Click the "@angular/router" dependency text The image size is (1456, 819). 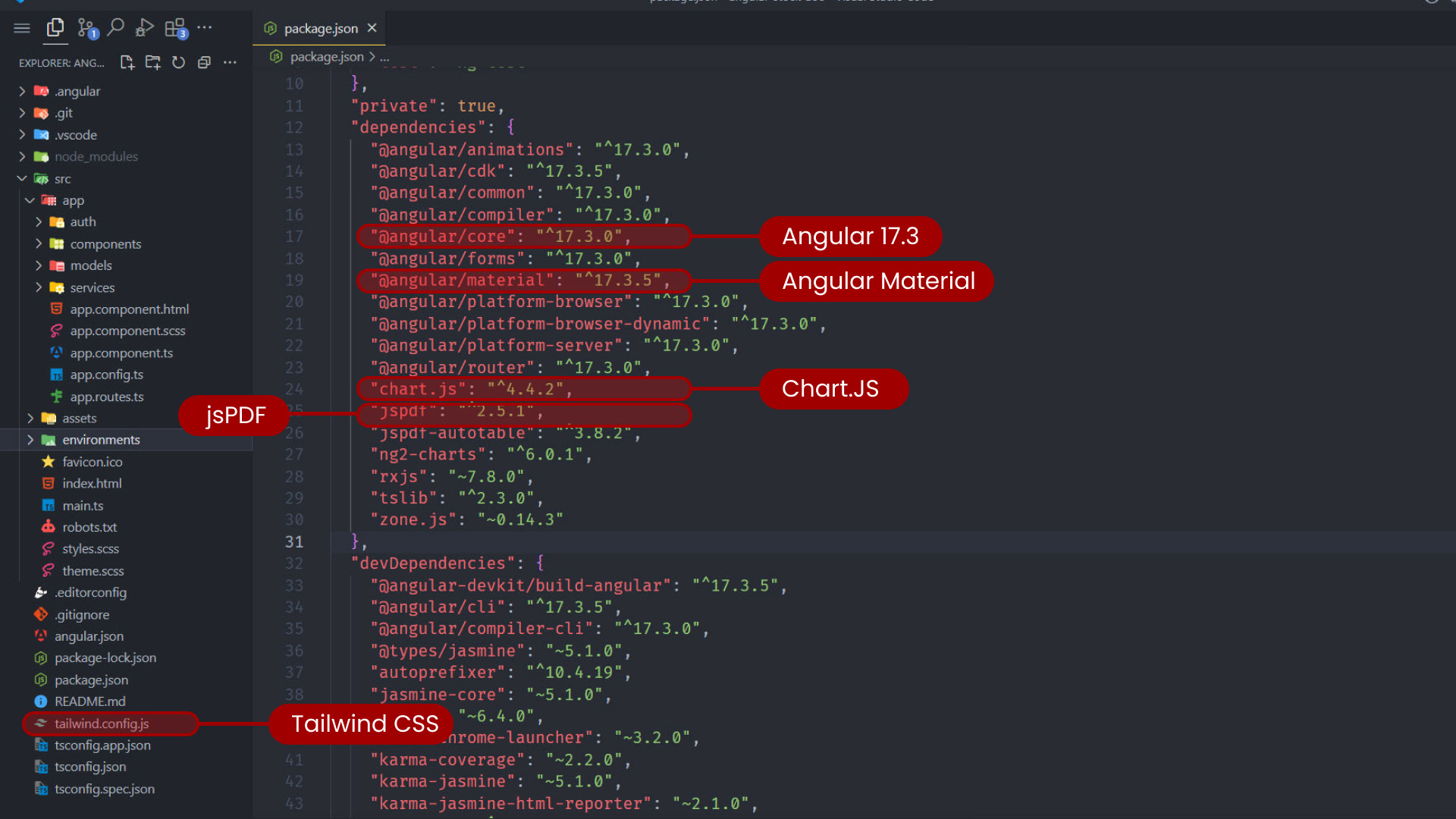pos(452,368)
